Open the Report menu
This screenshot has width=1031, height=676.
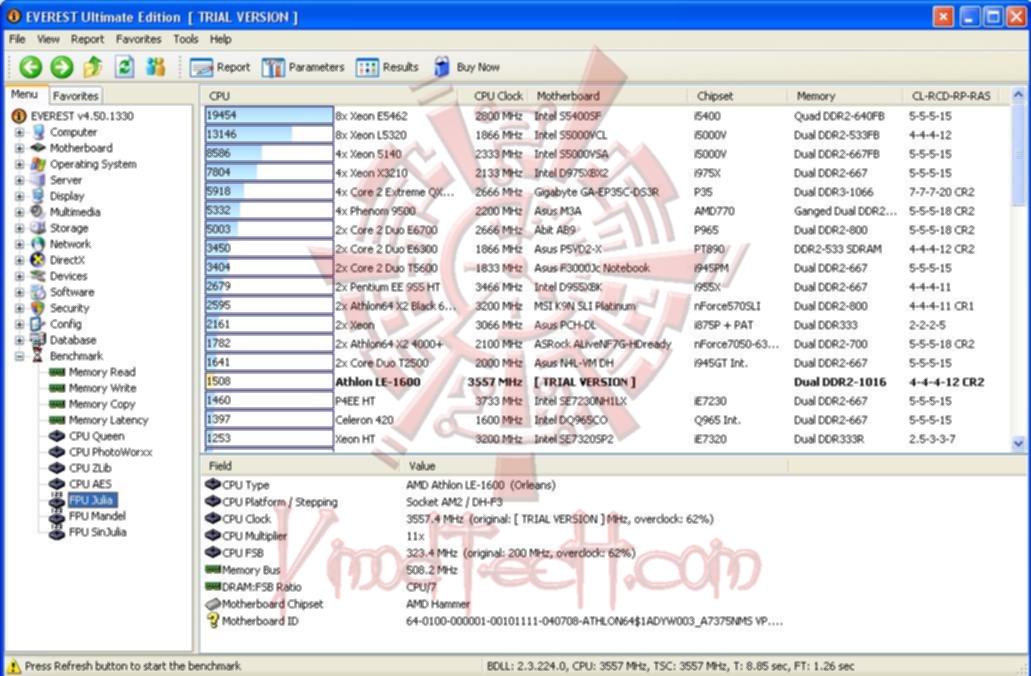click(x=87, y=39)
